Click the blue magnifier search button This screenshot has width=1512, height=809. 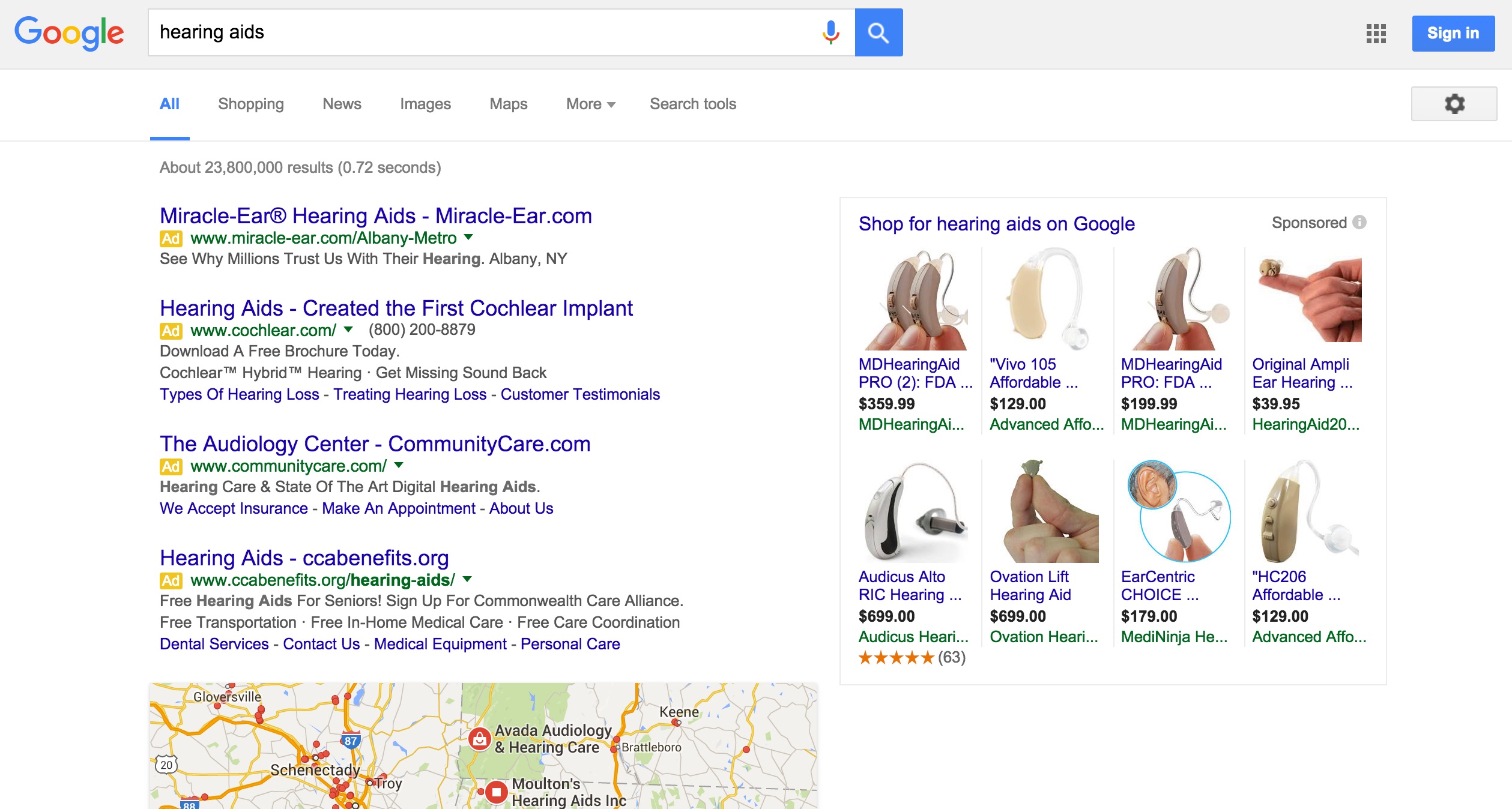tap(878, 32)
